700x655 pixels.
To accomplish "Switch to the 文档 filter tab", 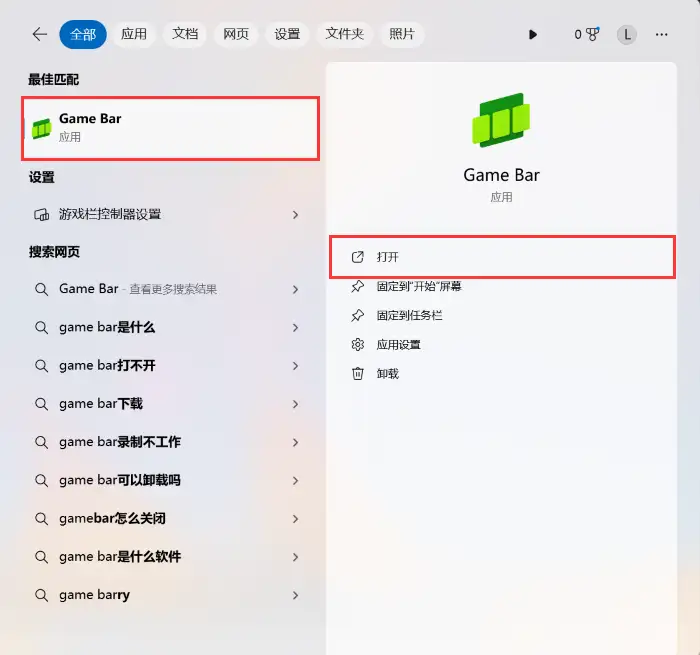I will (185, 34).
